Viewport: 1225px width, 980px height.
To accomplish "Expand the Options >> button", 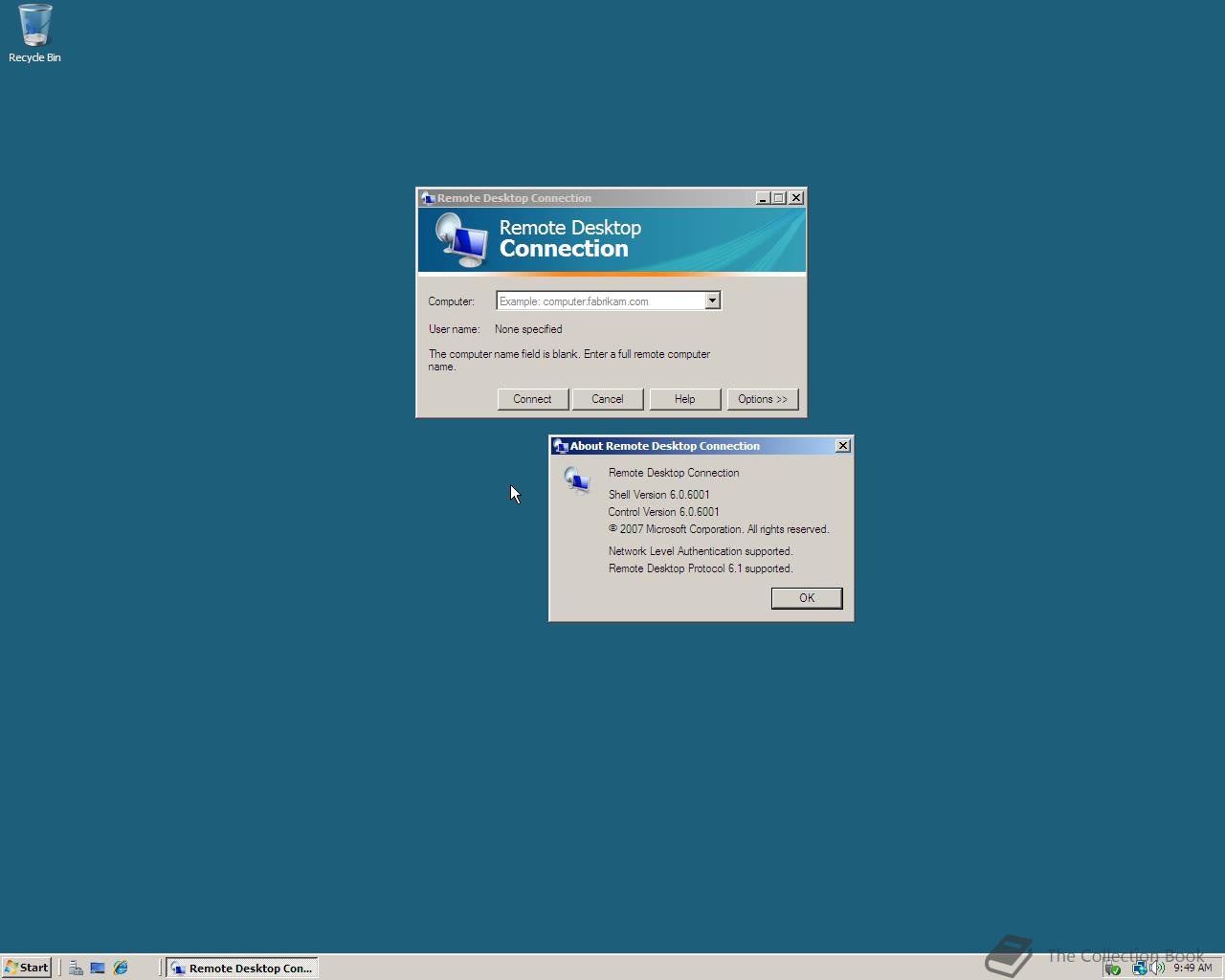I will [x=763, y=399].
